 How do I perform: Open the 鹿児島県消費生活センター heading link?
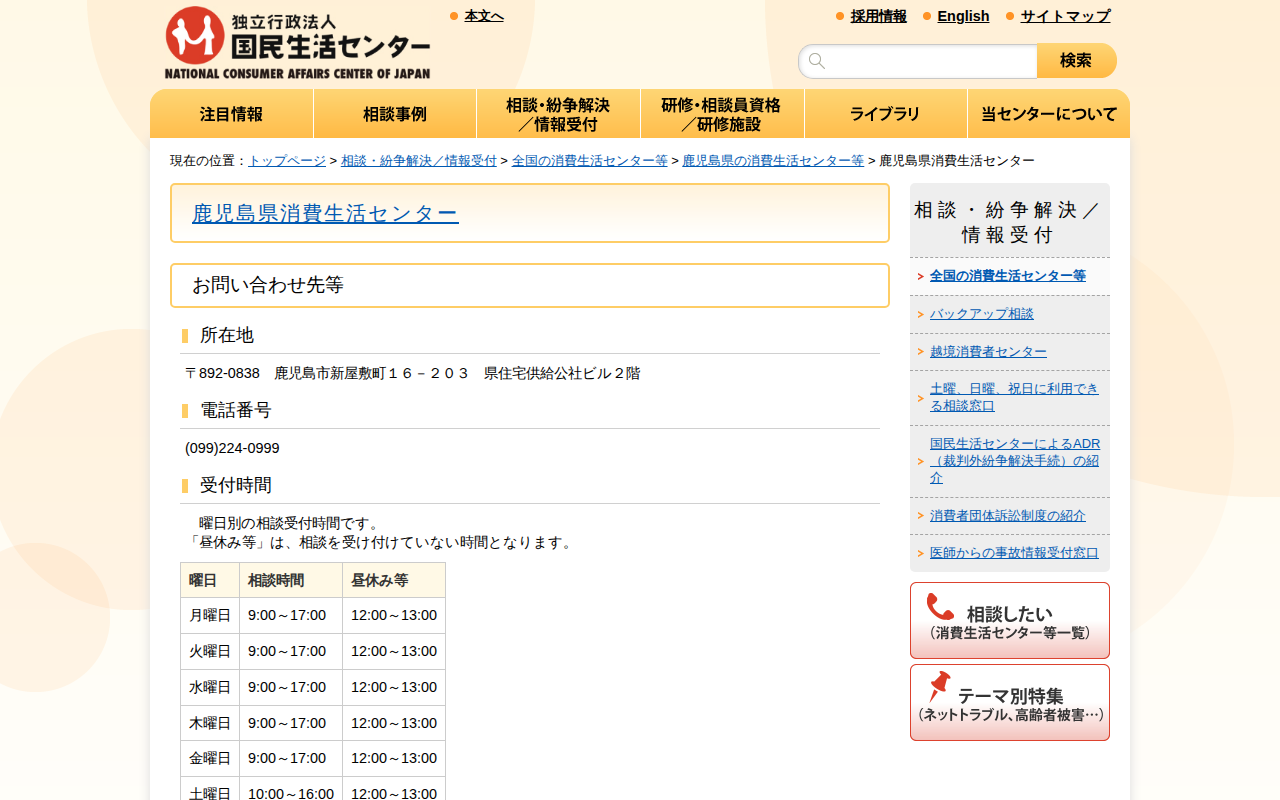point(325,213)
